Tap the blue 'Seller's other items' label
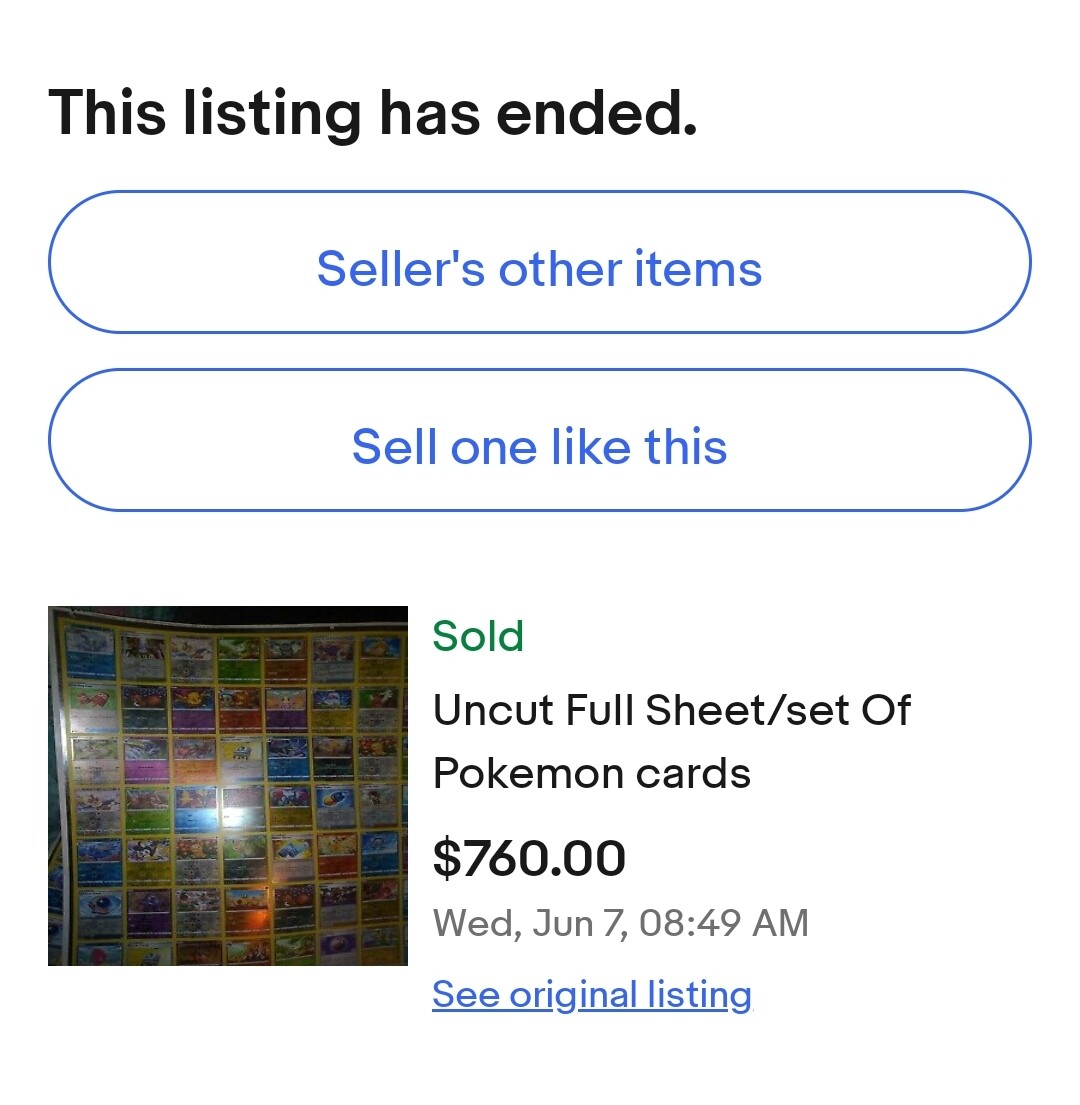 [x=540, y=268]
